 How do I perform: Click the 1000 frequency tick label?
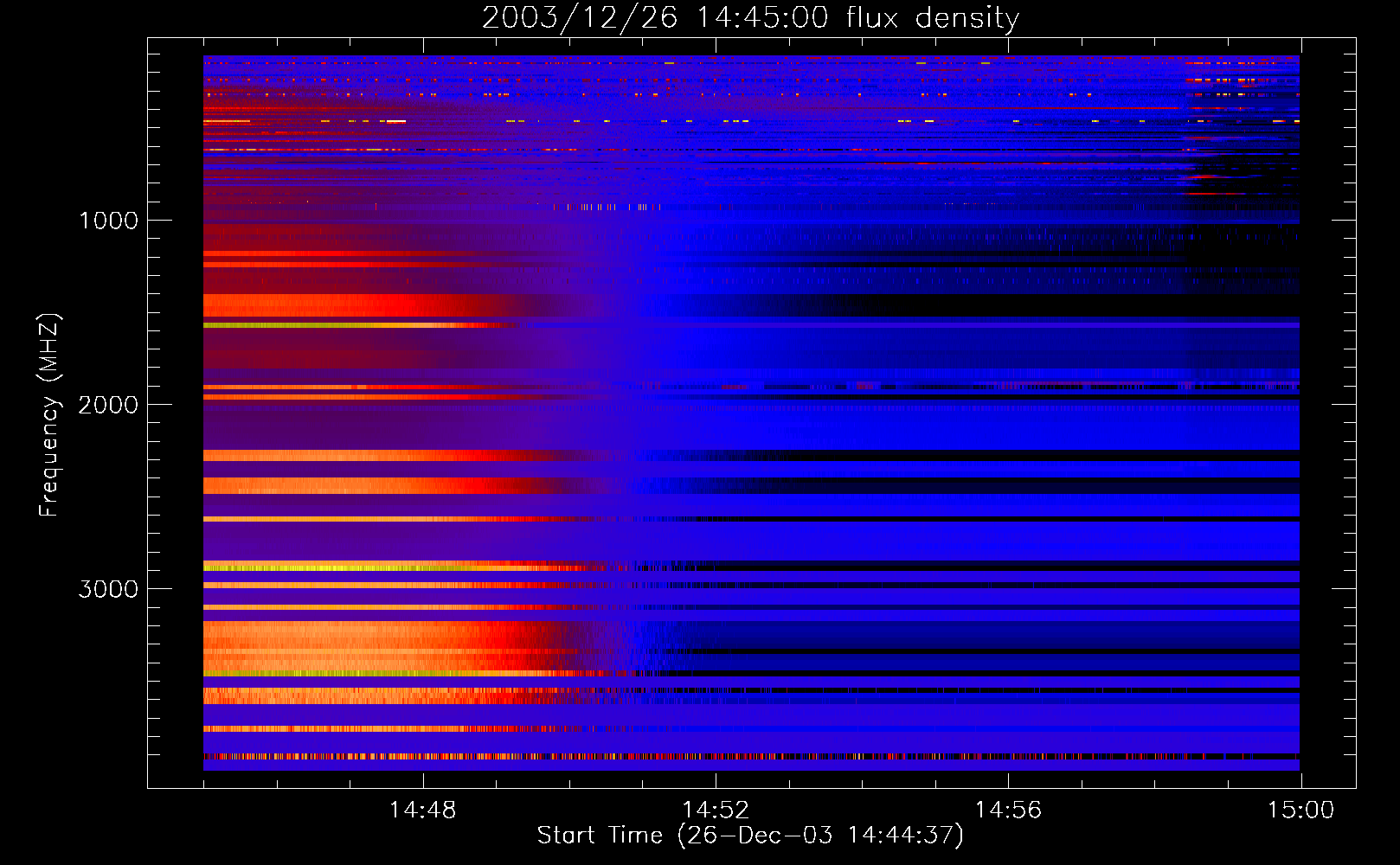coord(109,221)
